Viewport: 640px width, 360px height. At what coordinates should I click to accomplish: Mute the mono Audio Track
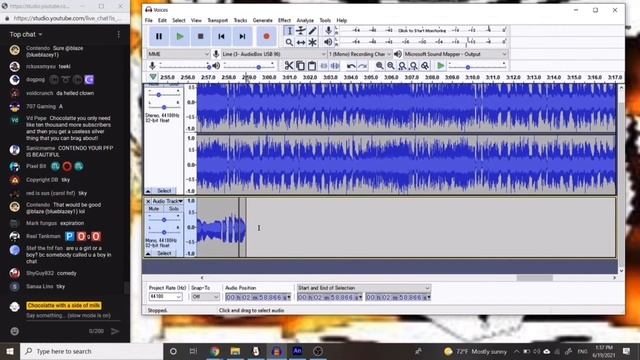point(154,209)
